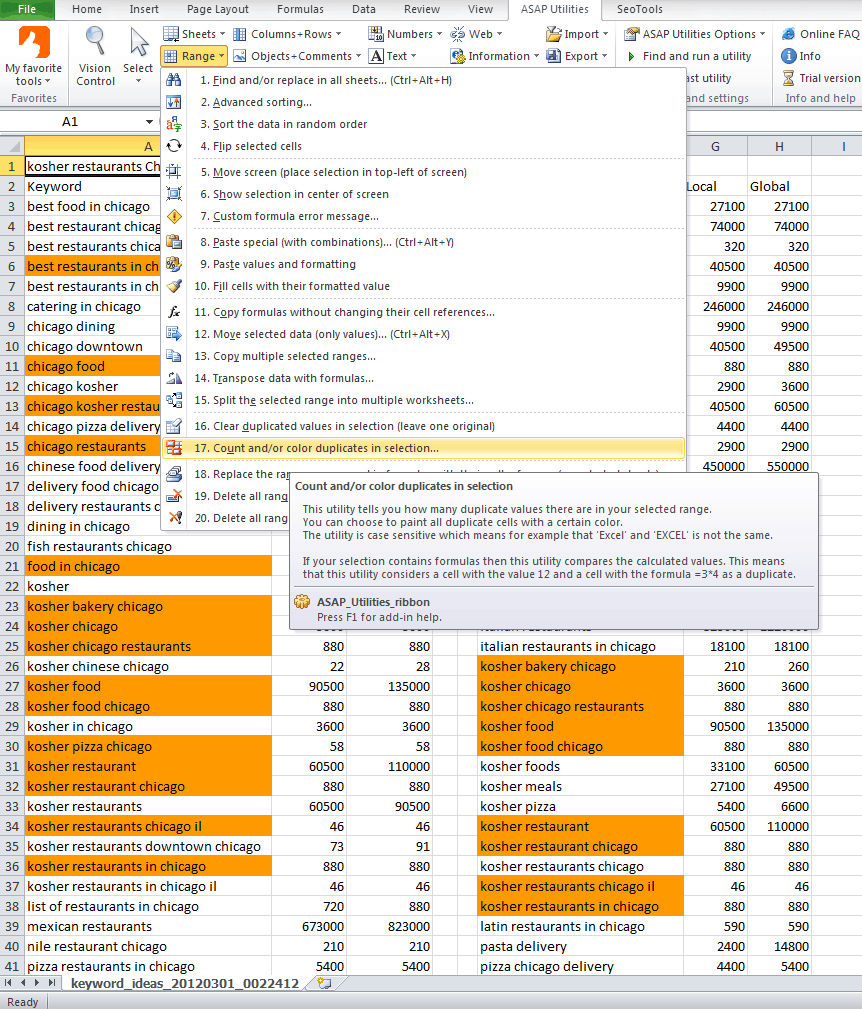The image size is (862, 1009).
Task: Click Find and run a utility
Action: [x=688, y=56]
